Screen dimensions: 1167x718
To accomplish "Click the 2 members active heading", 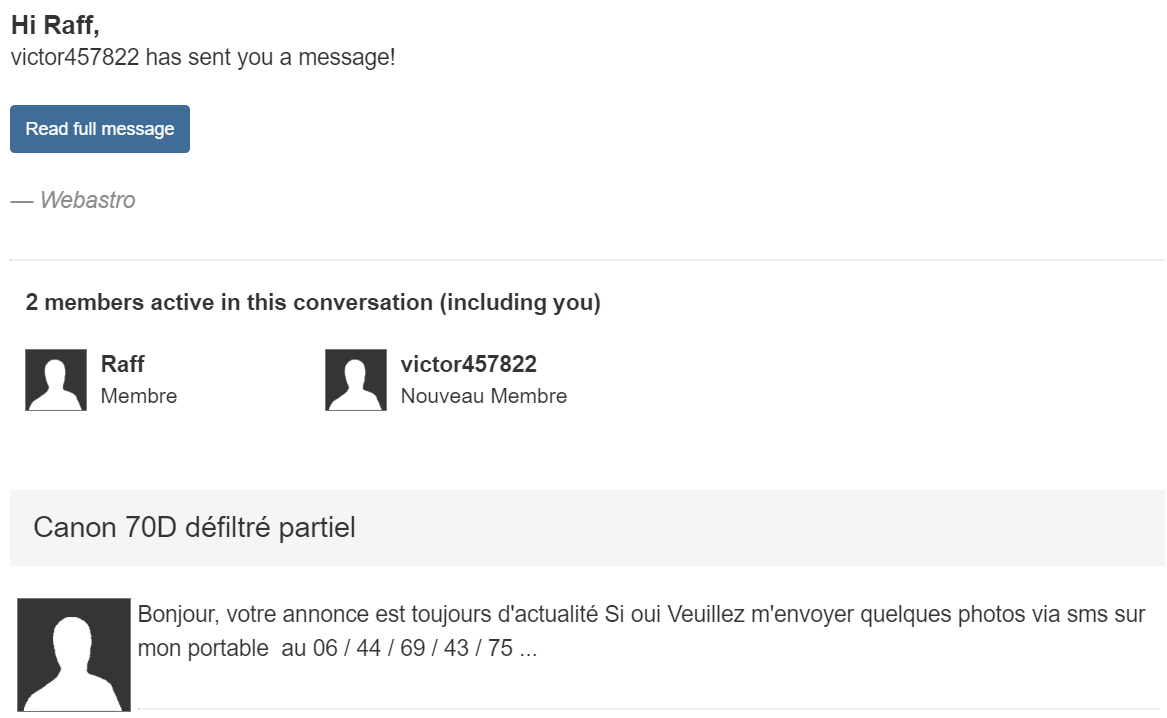I will coord(228,302).
